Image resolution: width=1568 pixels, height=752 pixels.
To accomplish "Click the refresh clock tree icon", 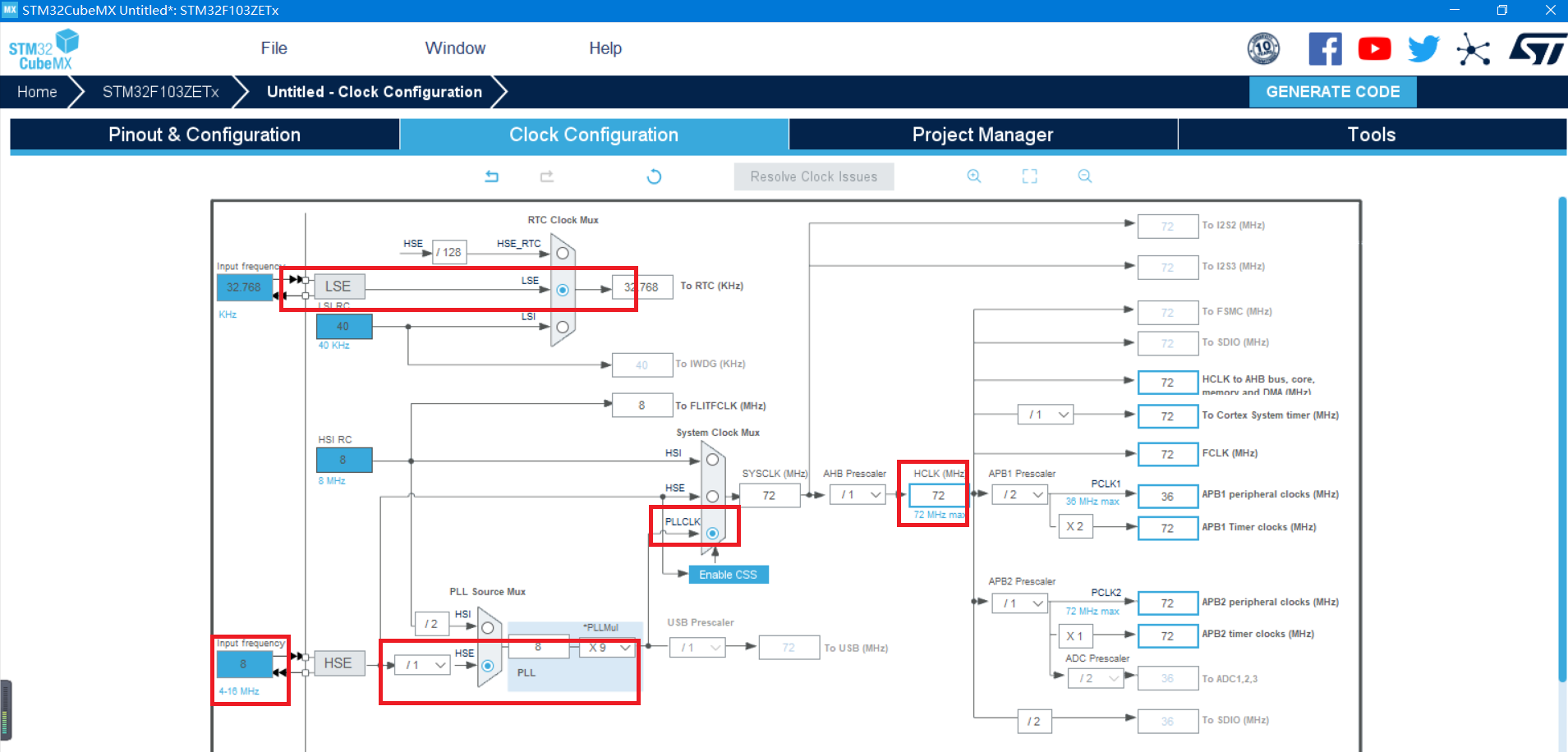I will click(x=654, y=177).
